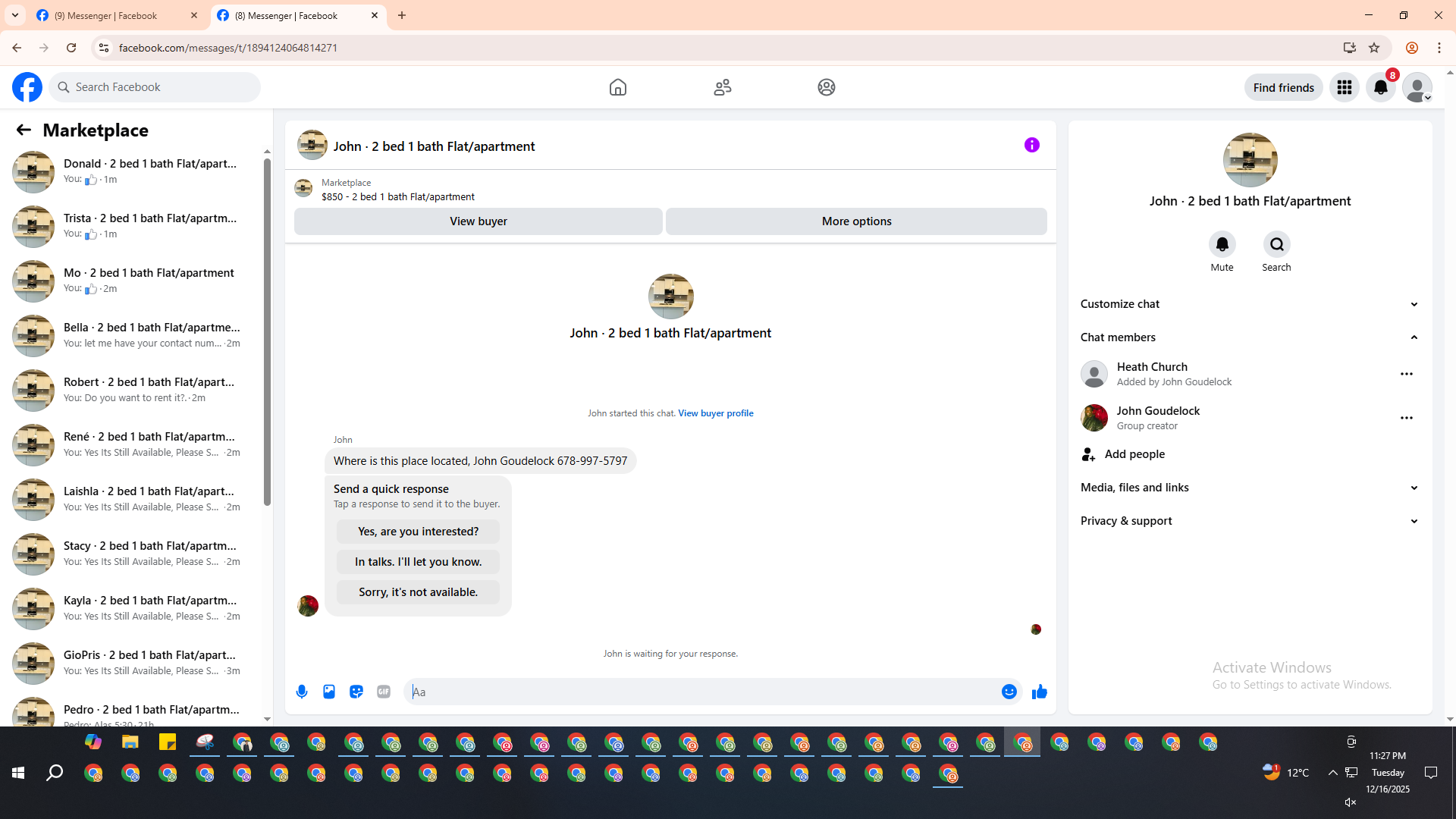Open the GioPris conversation
Image resolution: width=1456 pixels, height=819 pixels.
coord(133,663)
